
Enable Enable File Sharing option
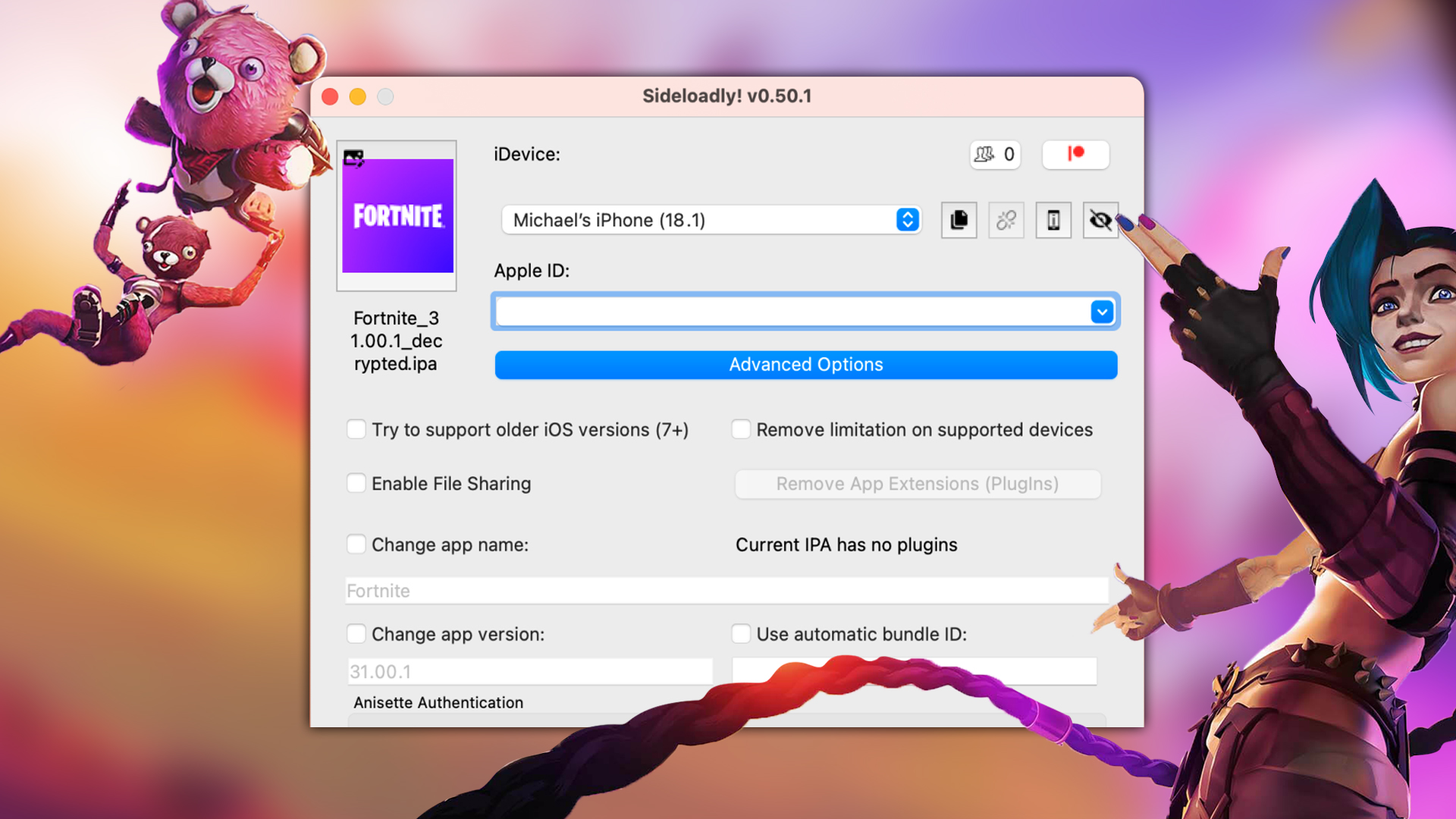(x=357, y=485)
